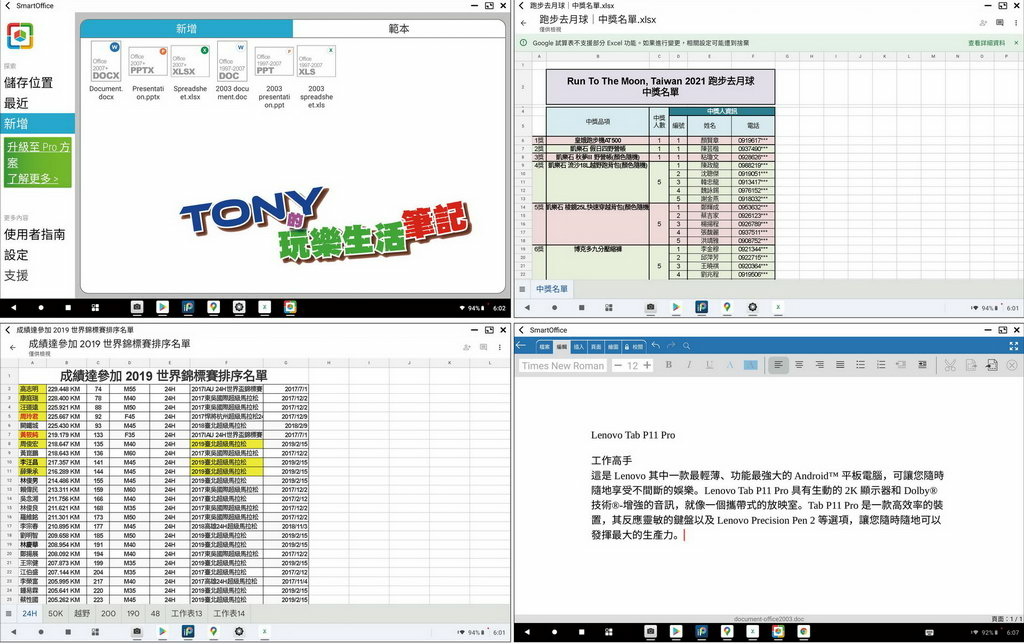Open Camera app from top-left taskbar
The height and width of the screenshot is (644, 1024).
click(x=136, y=307)
